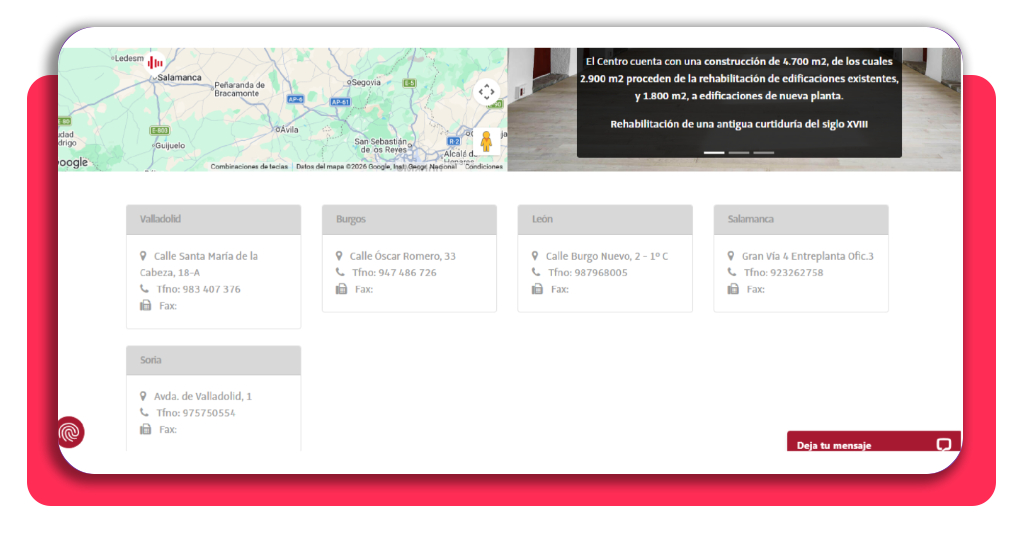1024x536 pixels.
Task: Click address Calle Óscar Romero, 33
Action: coord(402,256)
